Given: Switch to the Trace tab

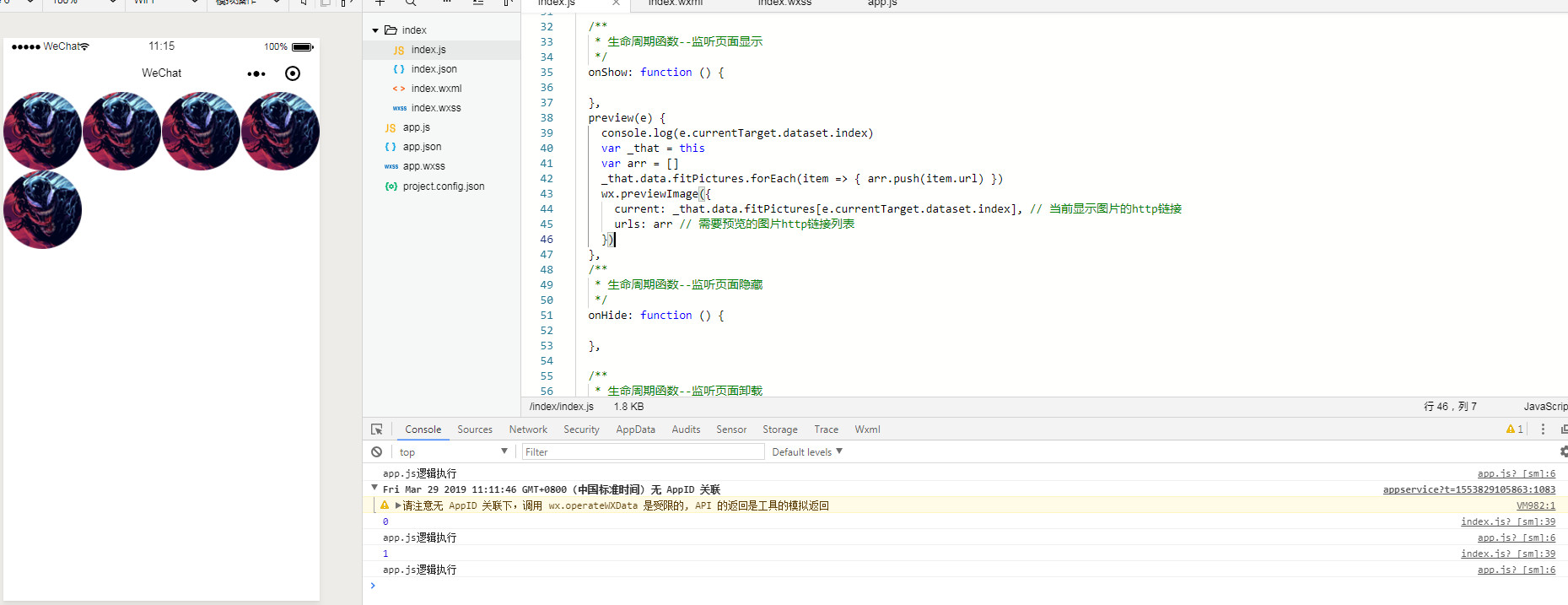Looking at the screenshot, I should [826, 429].
